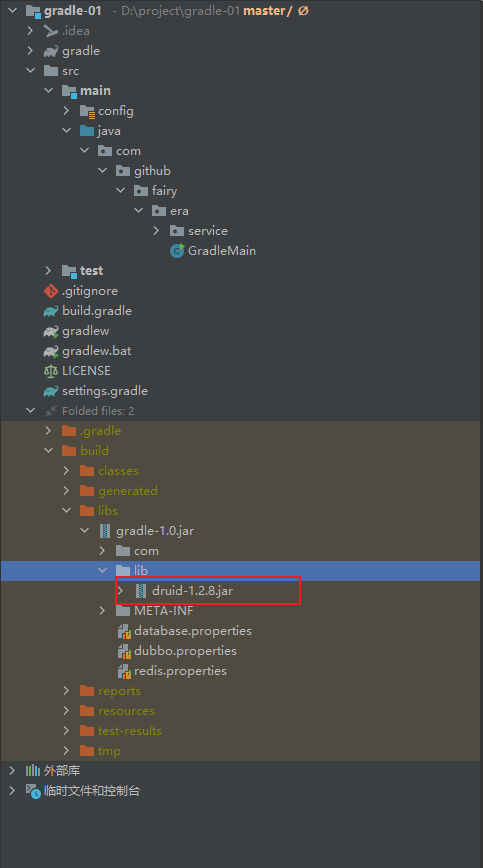Click the druid-1.2.8.jar archive icon
The image size is (483, 868).
141,591
